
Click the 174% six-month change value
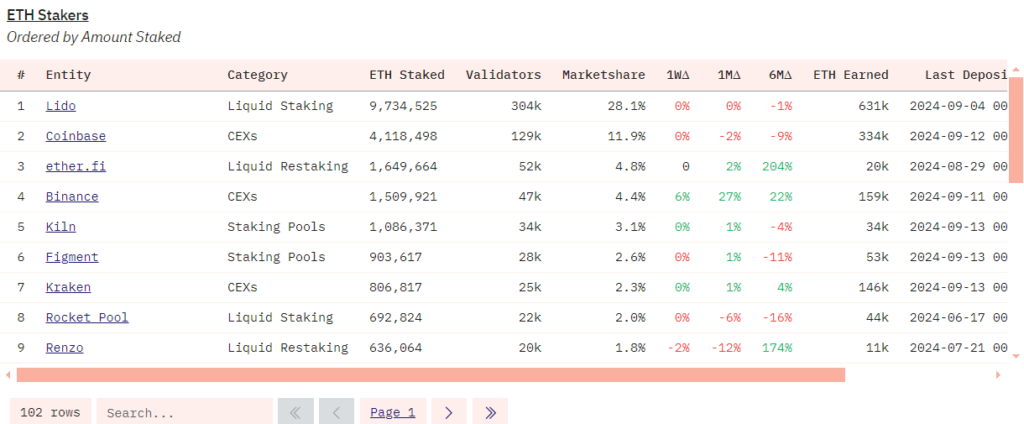[777, 348]
